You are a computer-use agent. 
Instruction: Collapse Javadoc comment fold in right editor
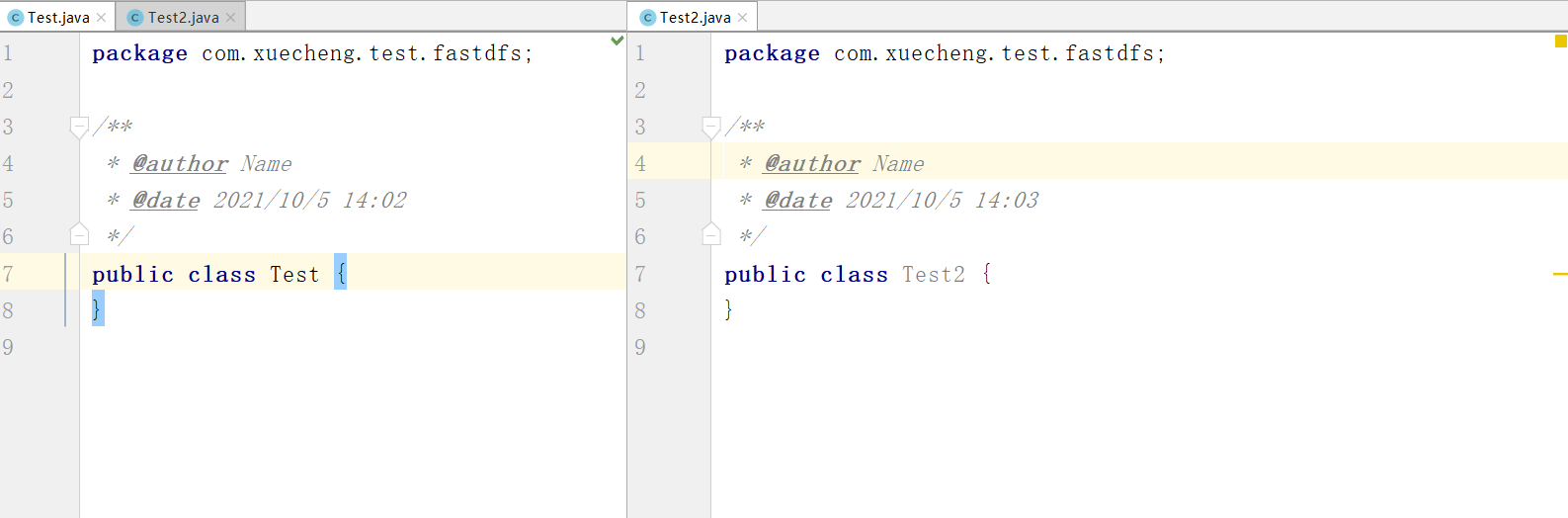click(x=711, y=127)
